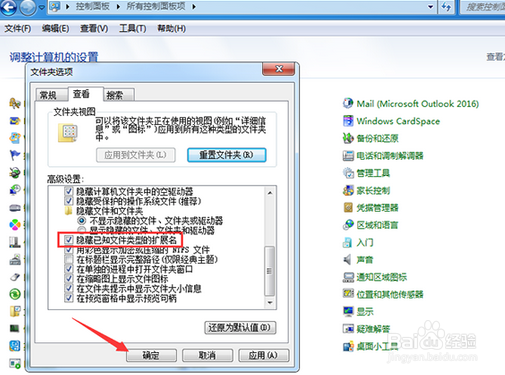Toggle 在文件夹提示中显示文件大小信息 checkbox
505x375 pixels.
coord(68,288)
